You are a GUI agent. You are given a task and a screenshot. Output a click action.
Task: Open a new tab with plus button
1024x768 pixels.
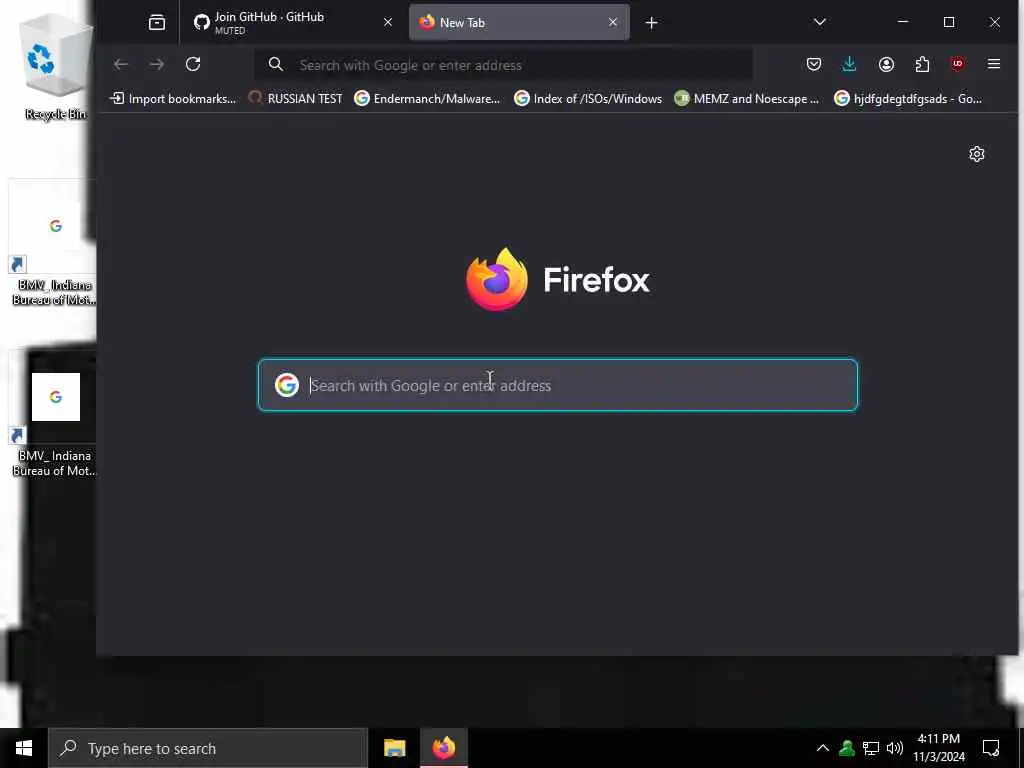click(651, 23)
